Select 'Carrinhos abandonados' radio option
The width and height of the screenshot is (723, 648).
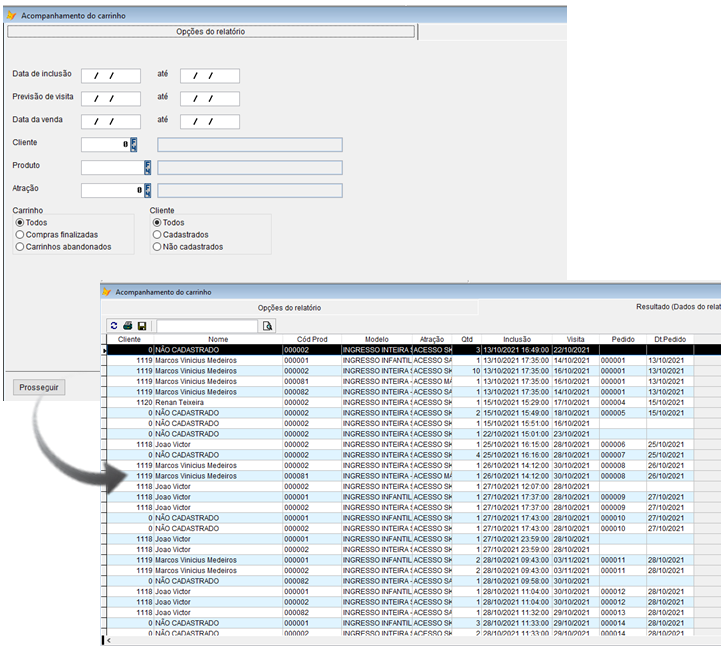(x=20, y=246)
